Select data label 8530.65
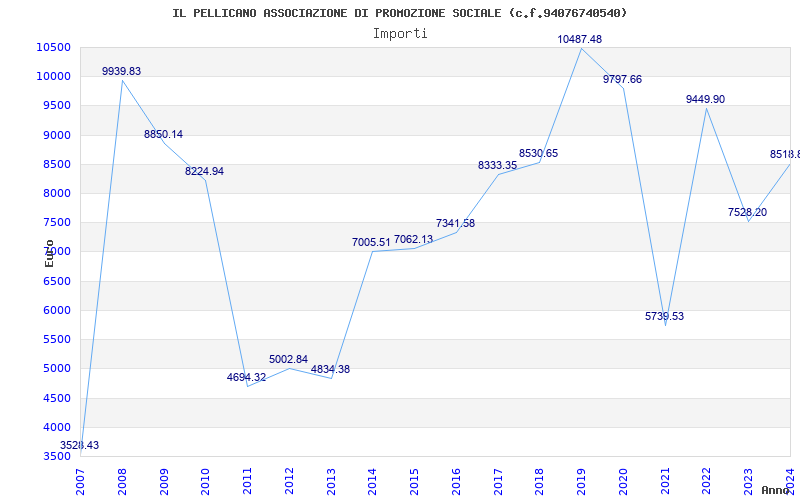 [538, 154]
